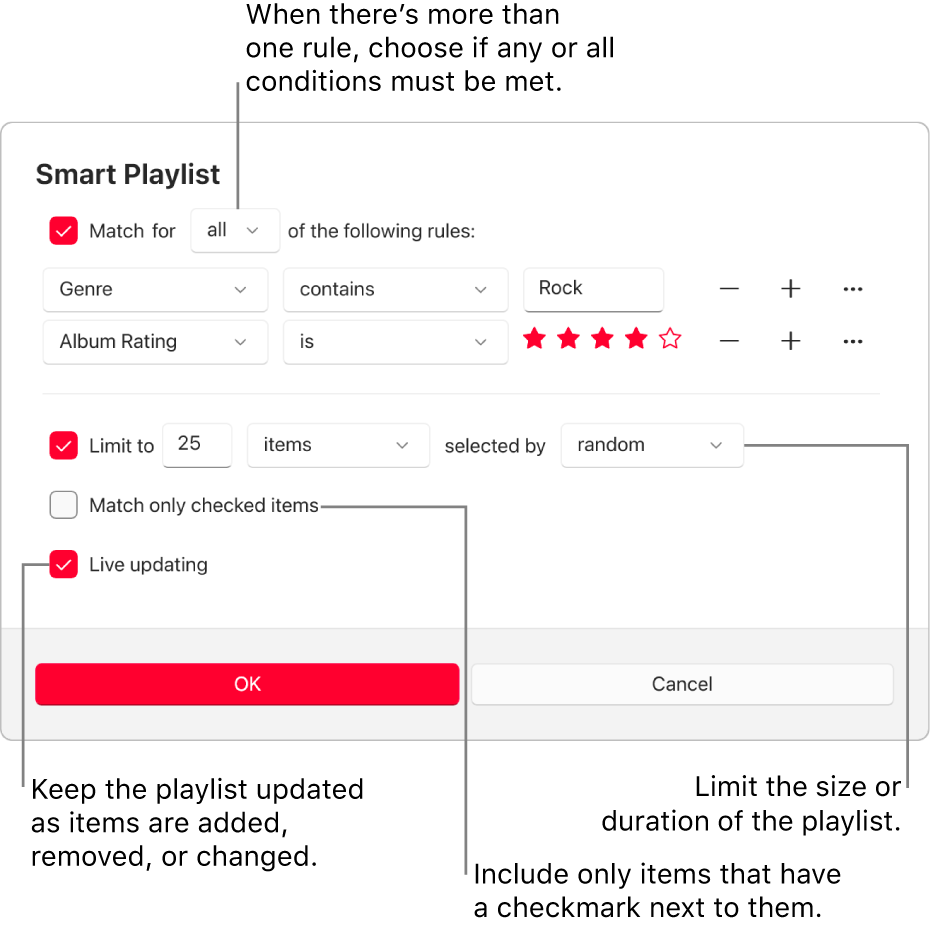This screenshot has height=932, width=932.
Task: Disable Live updating
Action: click(x=63, y=564)
